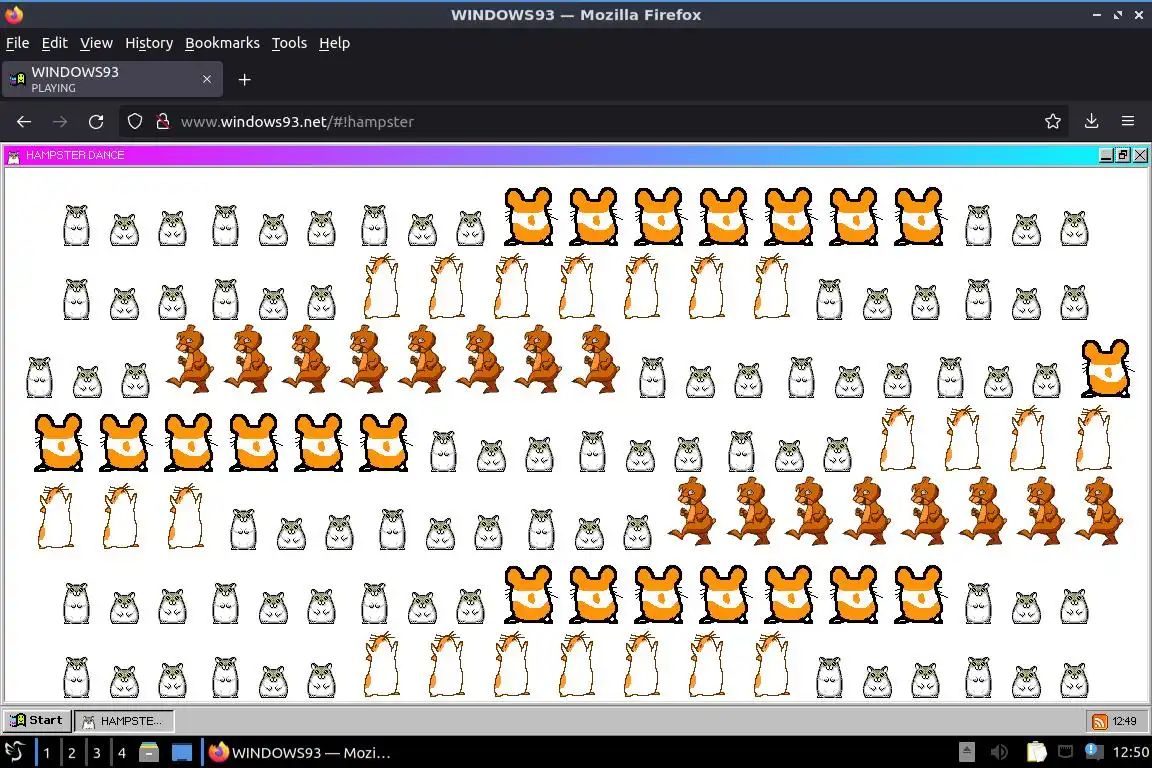Image resolution: width=1152 pixels, height=768 pixels.
Task: Open the View menu
Action: point(96,43)
